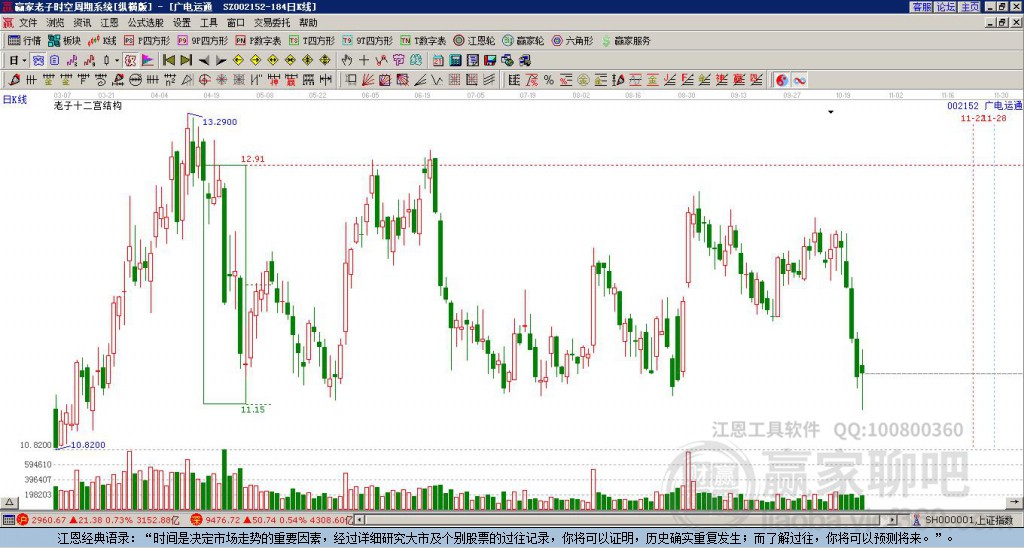Open the 公式选股 menu
Viewport: 1024px width, 548px height.
pos(146,23)
